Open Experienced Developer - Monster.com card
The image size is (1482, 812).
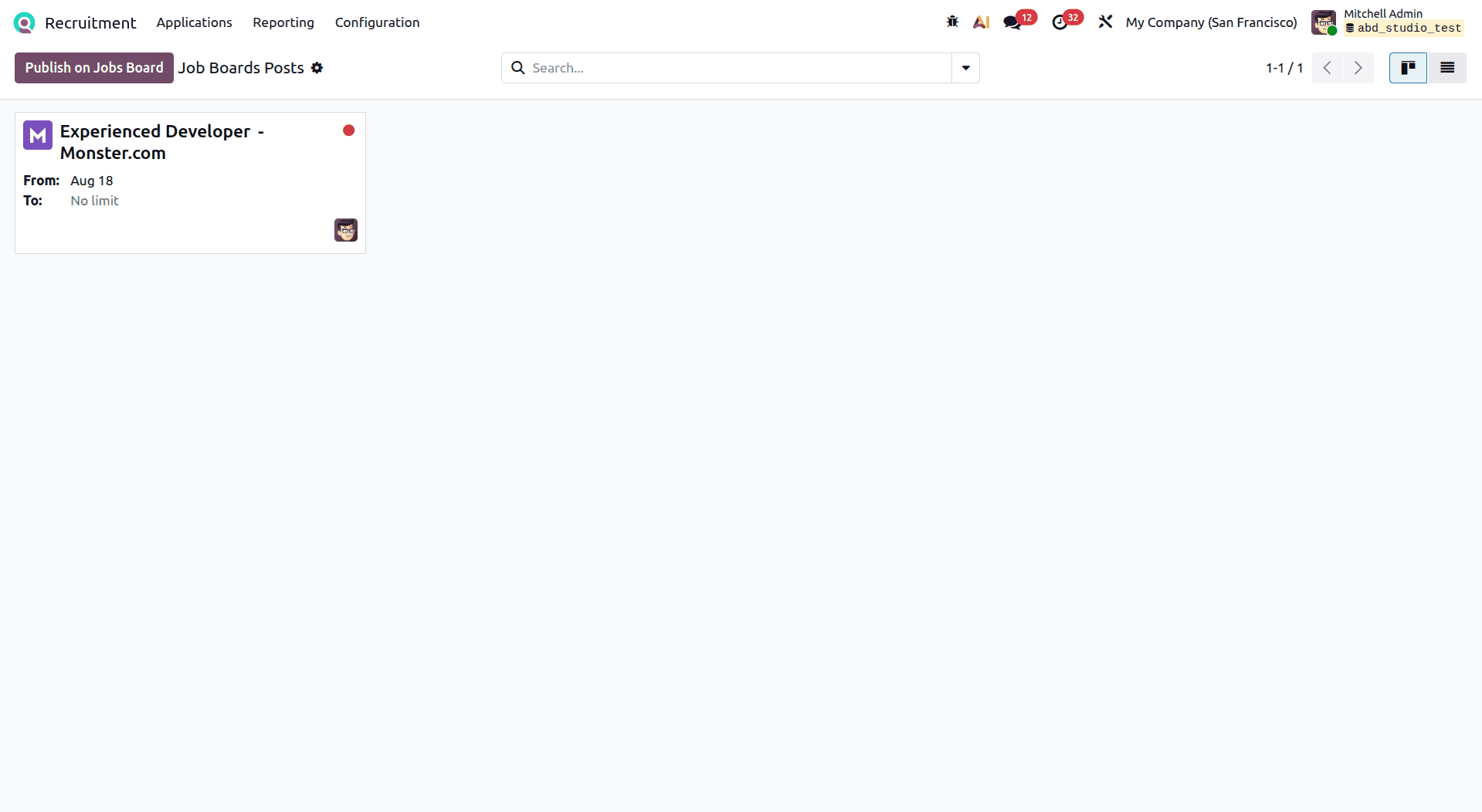pos(190,183)
